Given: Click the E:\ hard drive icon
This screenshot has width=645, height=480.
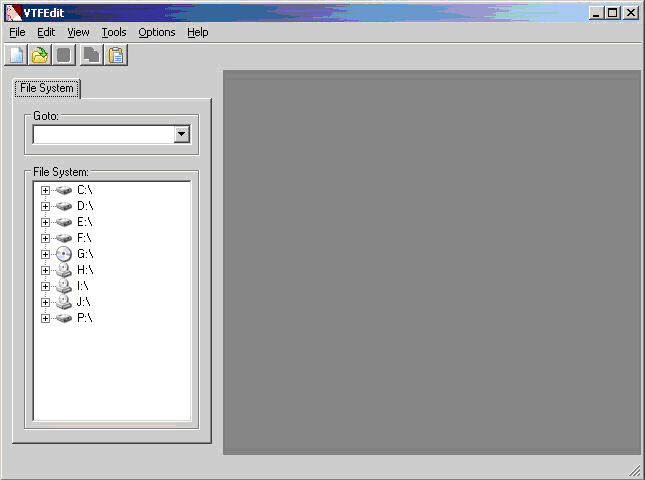Looking at the screenshot, I should (x=64, y=222).
